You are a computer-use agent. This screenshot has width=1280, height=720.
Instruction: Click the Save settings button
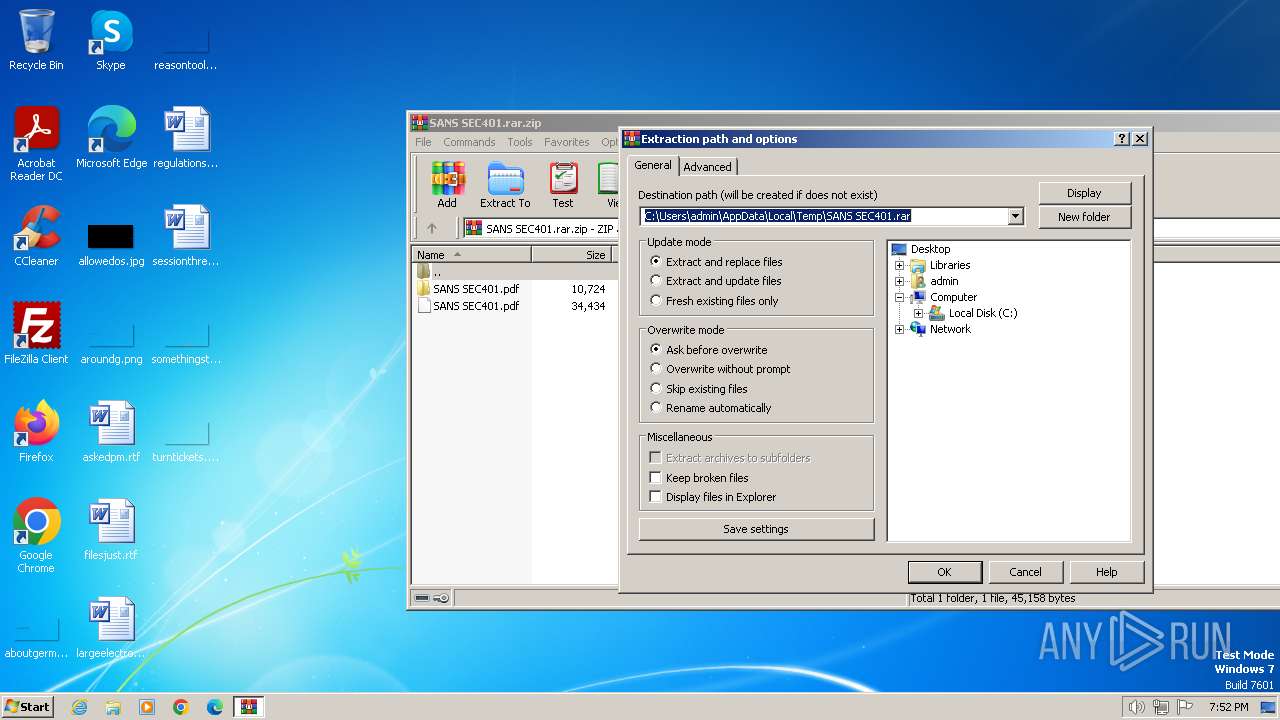[x=756, y=529]
